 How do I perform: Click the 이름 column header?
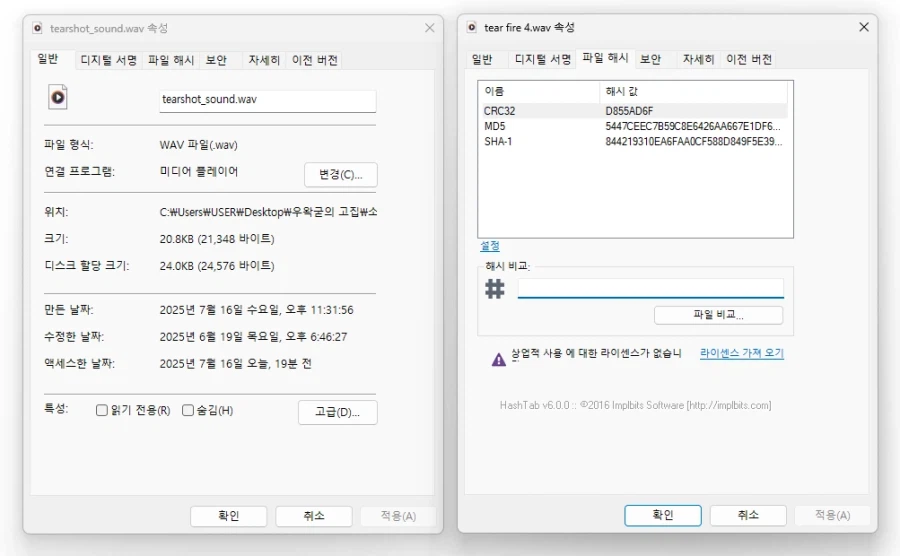pos(540,91)
